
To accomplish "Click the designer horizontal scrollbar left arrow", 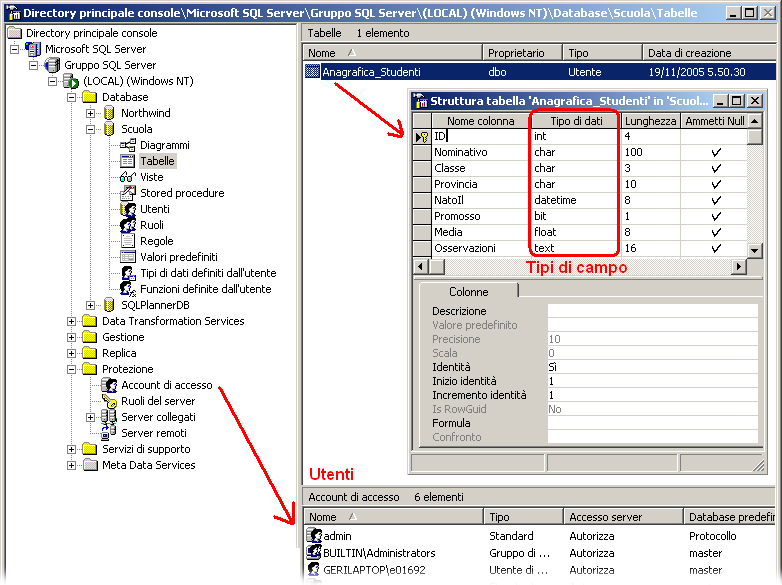I will (x=421, y=267).
